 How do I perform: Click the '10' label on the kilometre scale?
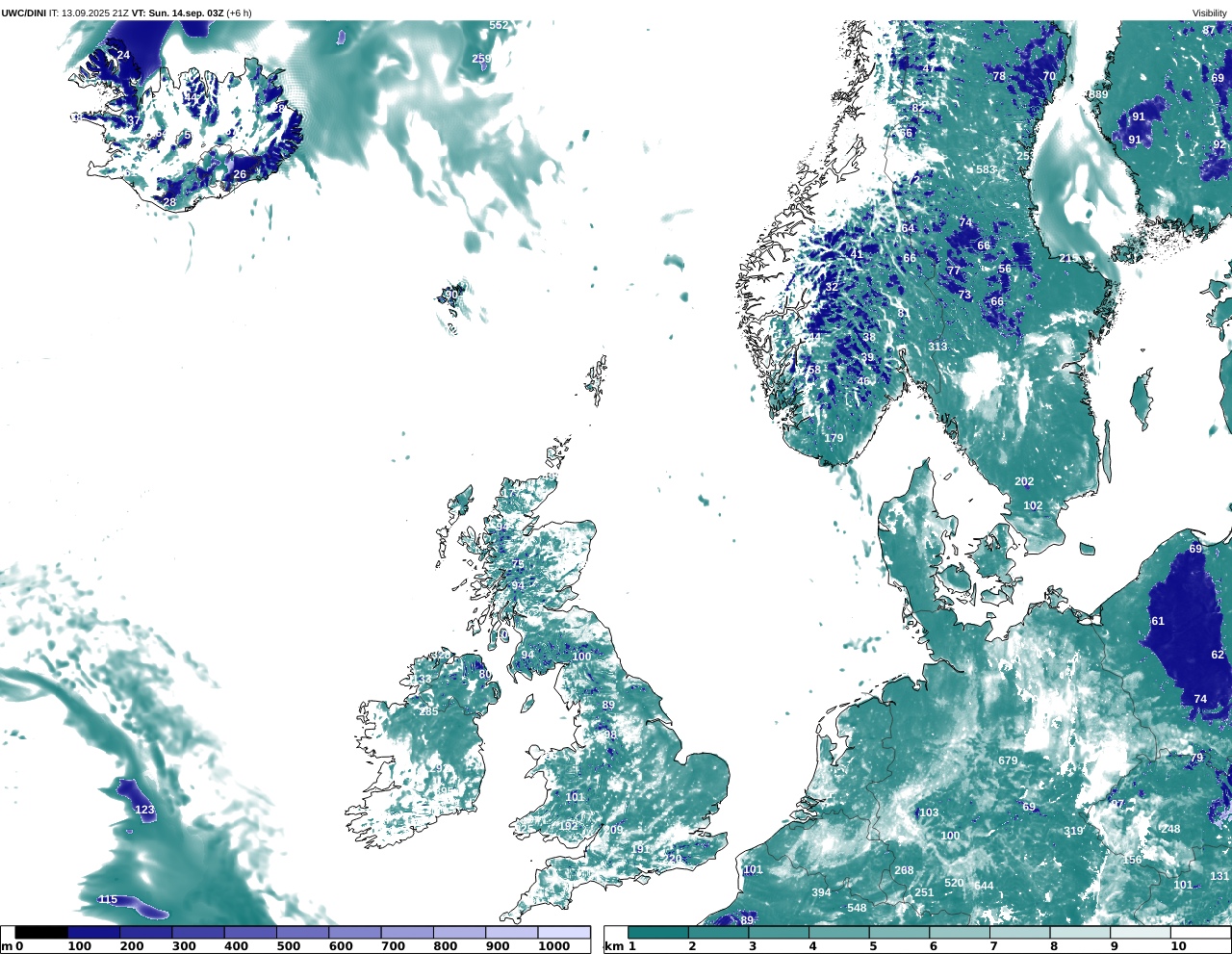[x=1178, y=946]
